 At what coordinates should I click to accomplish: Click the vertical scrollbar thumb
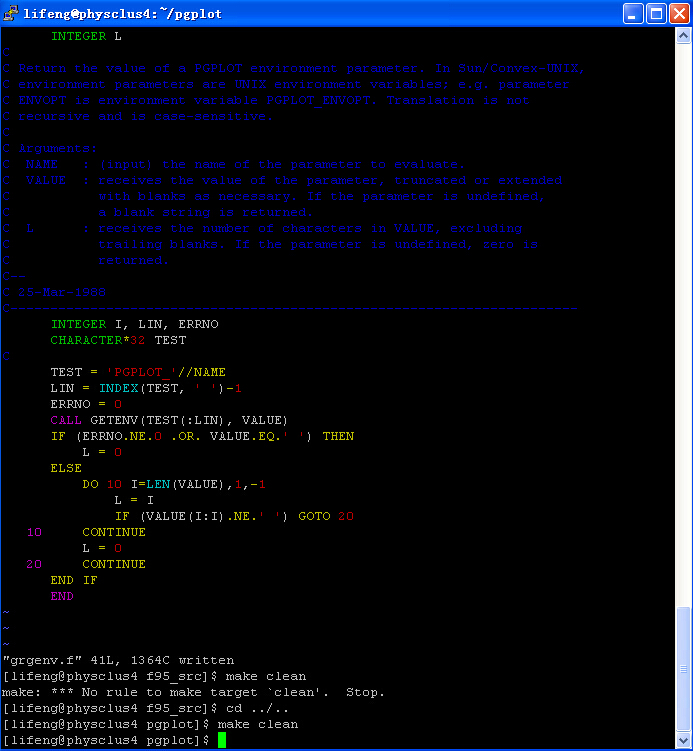tap(683, 669)
